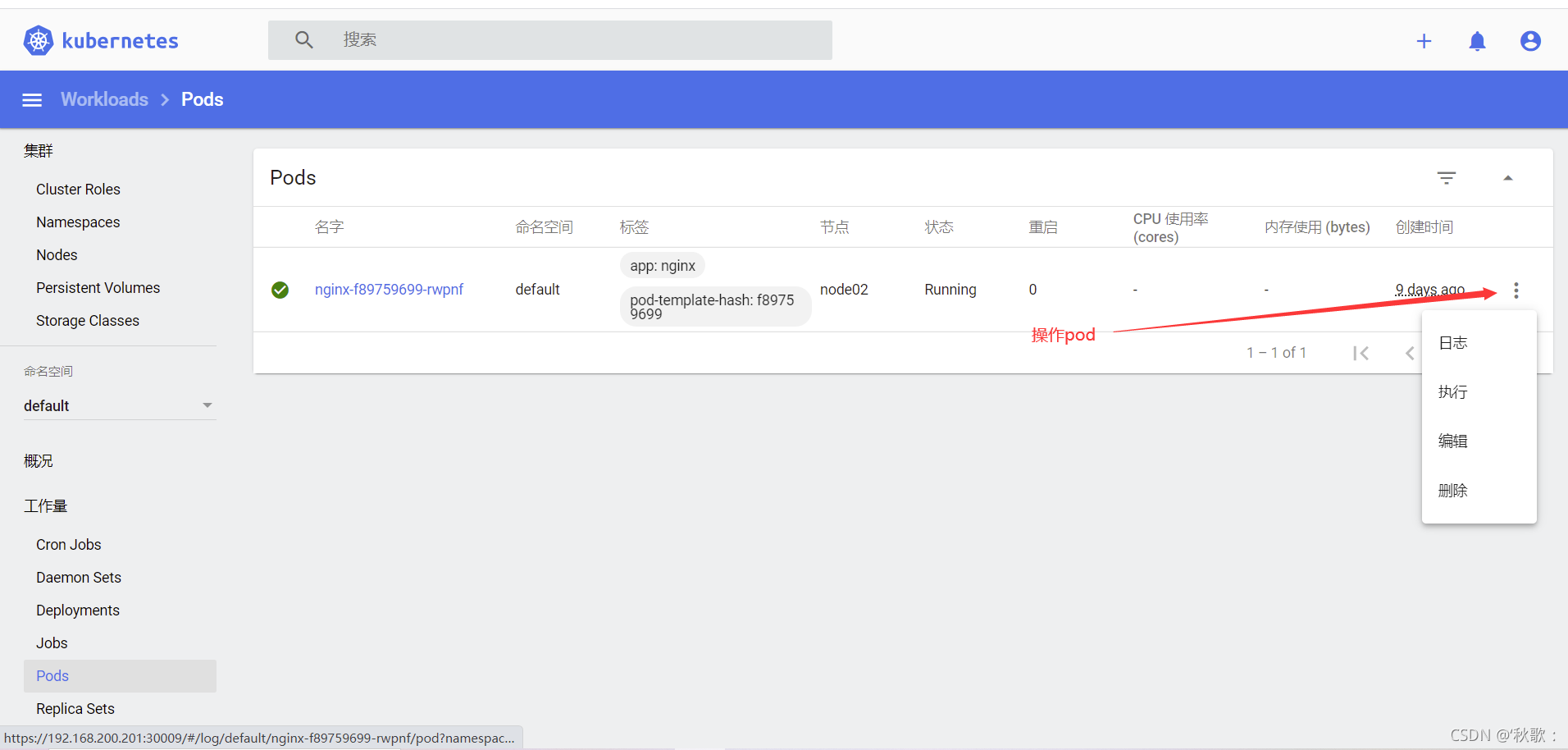Screen dimensions: 1568x750
Task: Click the search magnifier icon
Action: pos(304,39)
